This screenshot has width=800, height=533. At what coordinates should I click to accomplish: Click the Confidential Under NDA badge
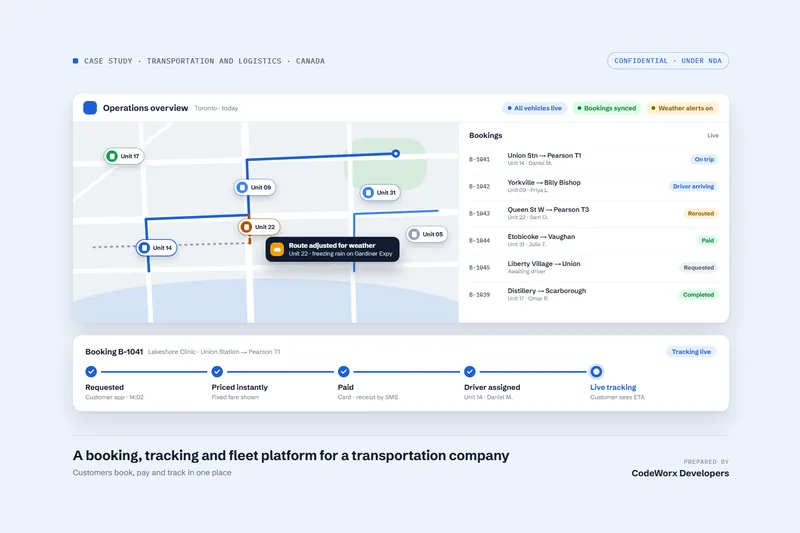[668, 61]
